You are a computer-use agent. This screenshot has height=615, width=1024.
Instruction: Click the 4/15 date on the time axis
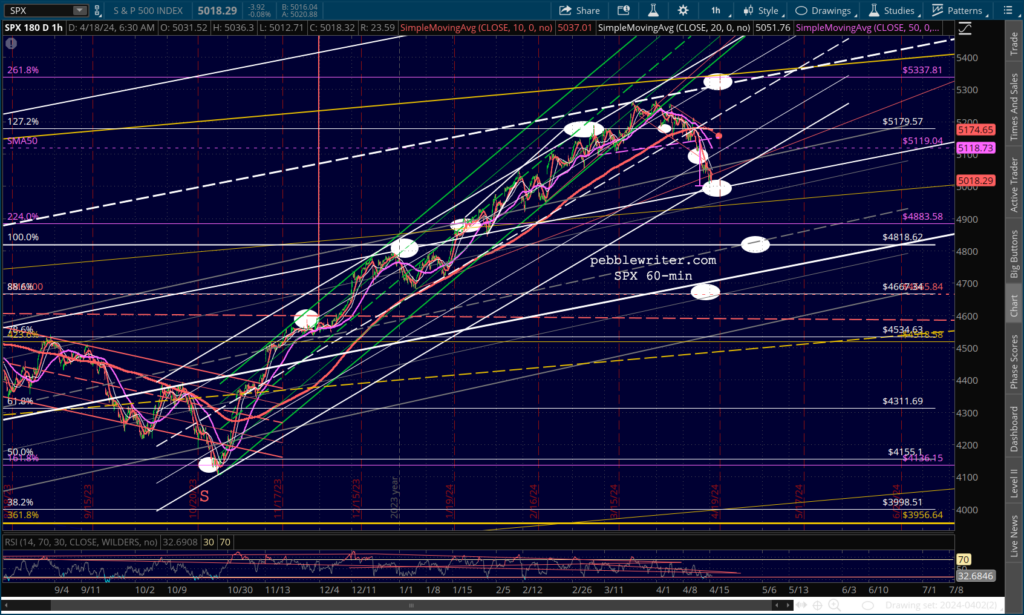719,590
